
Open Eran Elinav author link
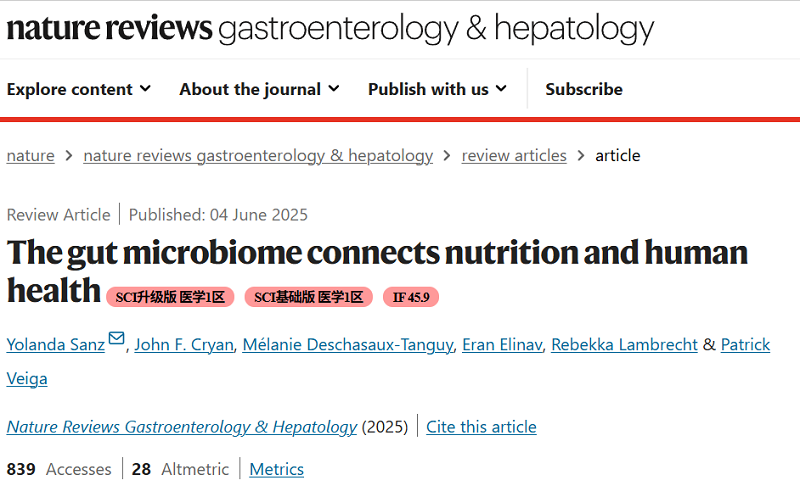502,345
